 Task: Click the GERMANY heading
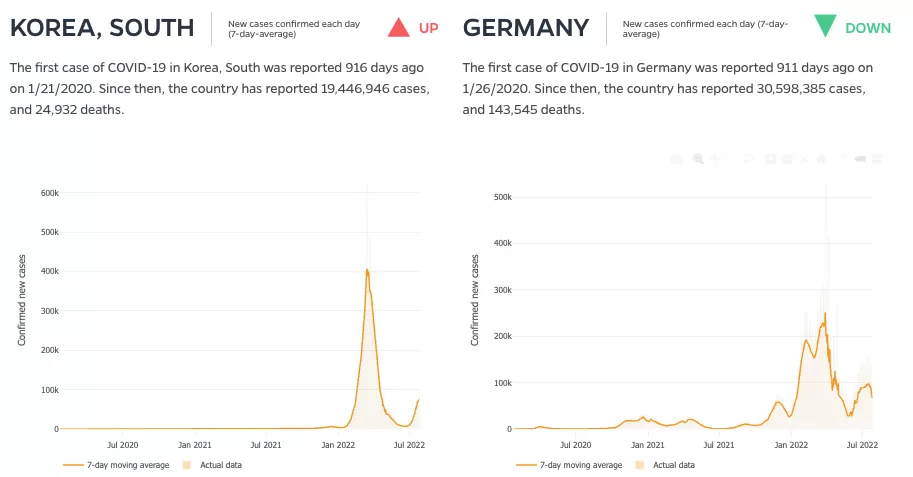pos(526,28)
